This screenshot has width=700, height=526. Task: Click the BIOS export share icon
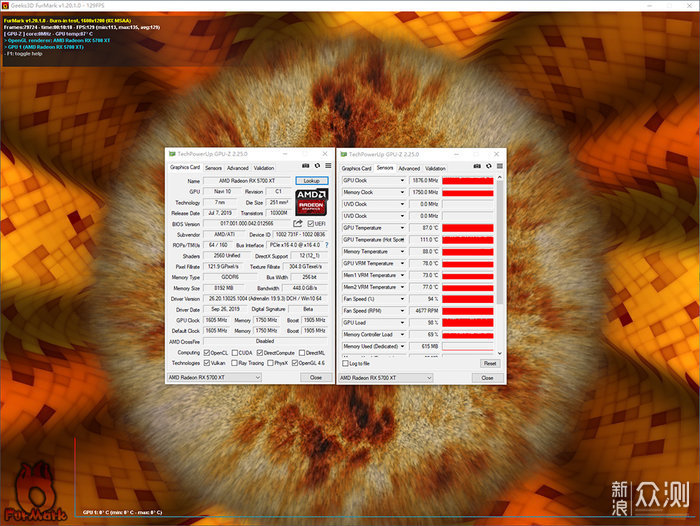click(x=298, y=223)
